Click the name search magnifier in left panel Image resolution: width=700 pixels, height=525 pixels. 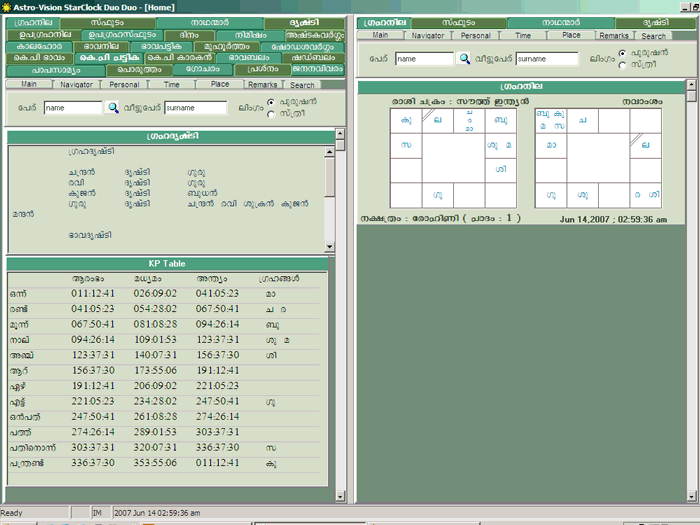point(113,108)
